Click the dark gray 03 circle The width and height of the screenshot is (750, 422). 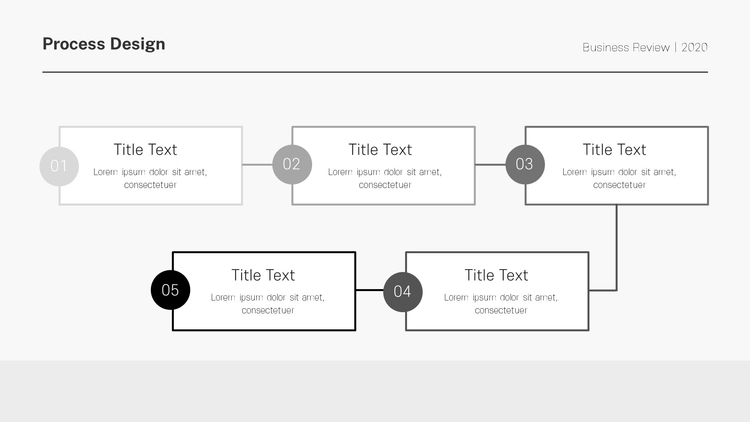coord(525,164)
